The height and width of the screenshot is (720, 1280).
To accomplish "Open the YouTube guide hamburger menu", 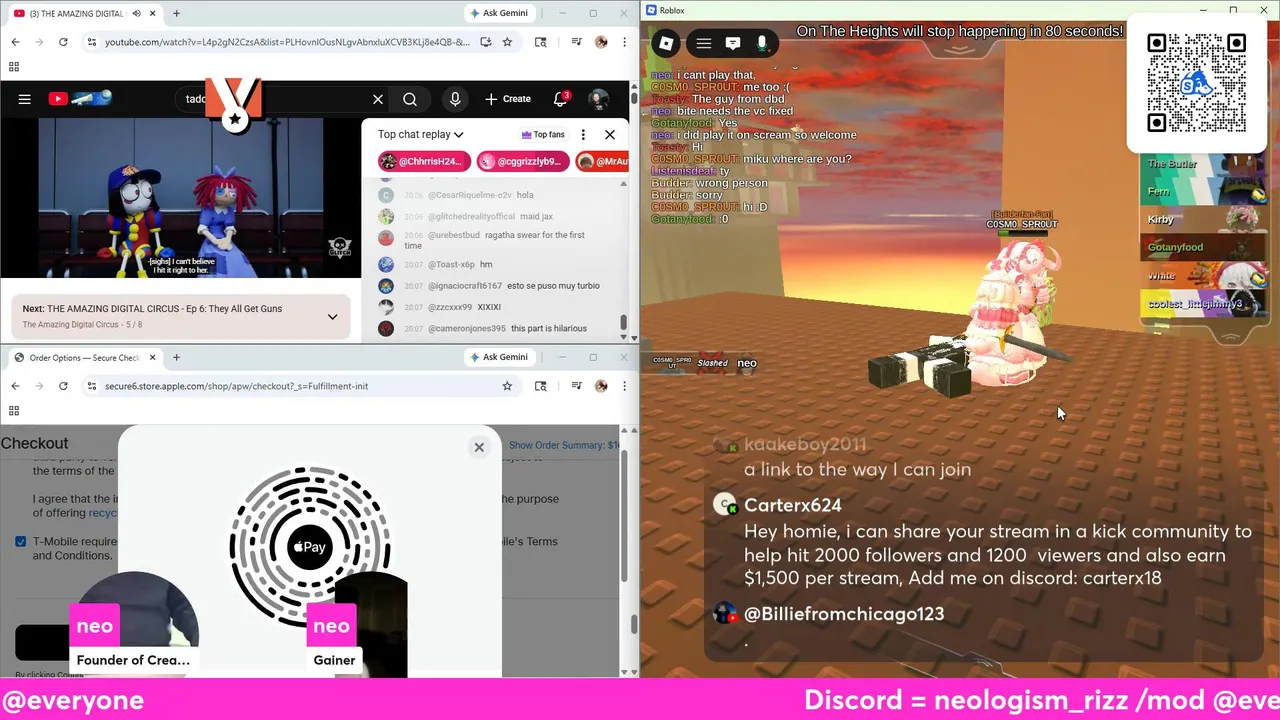I will tap(24, 99).
